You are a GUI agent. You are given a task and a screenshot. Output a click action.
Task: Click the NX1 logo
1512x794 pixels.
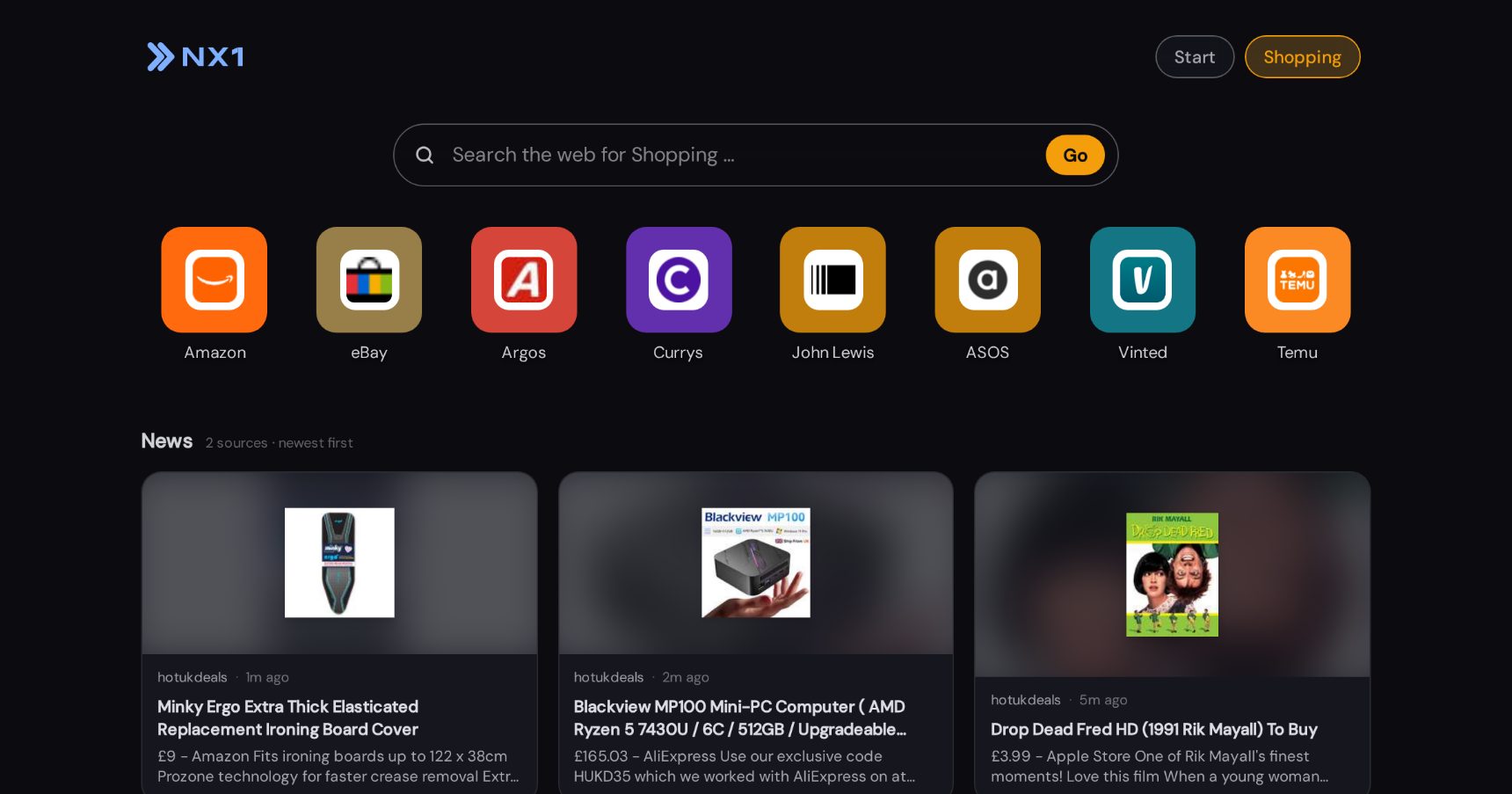tap(195, 57)
